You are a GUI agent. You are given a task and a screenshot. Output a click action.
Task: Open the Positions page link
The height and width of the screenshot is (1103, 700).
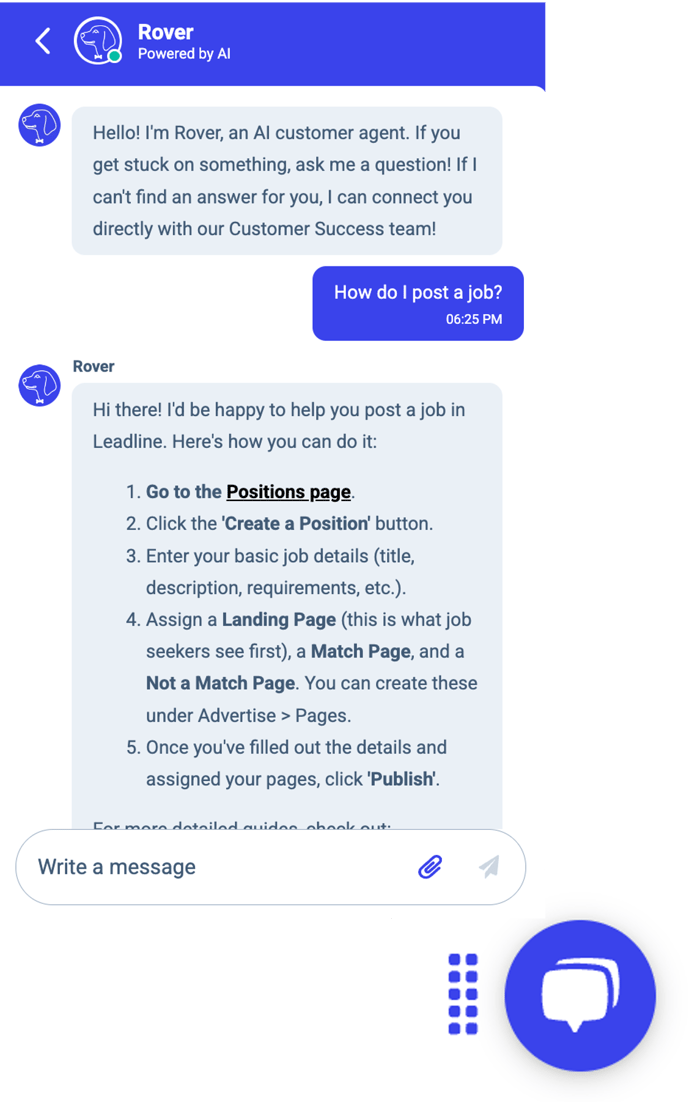pos(288,492)
